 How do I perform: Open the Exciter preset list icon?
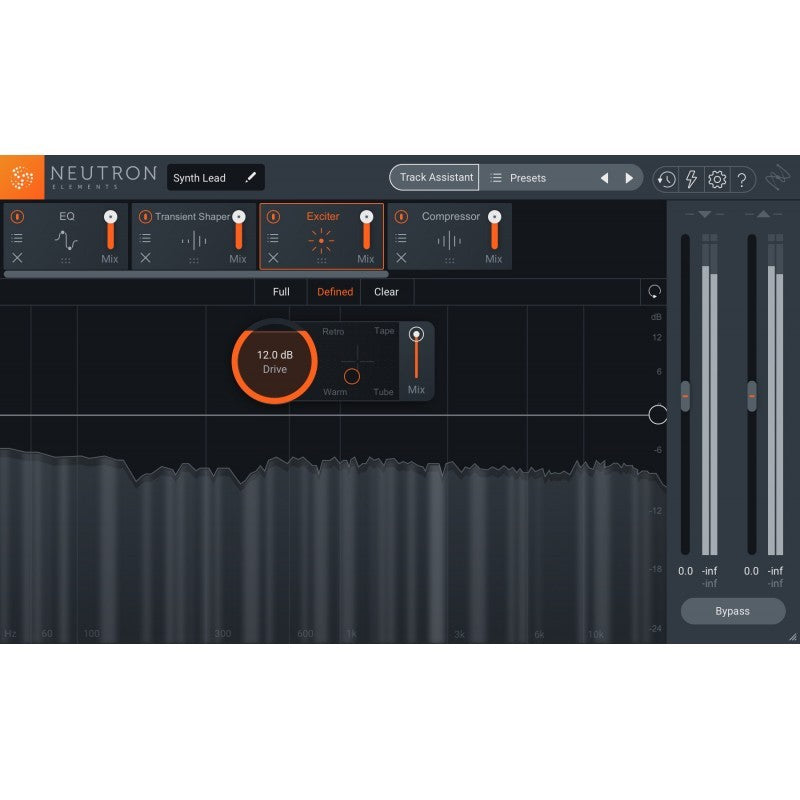click(272, 238)
